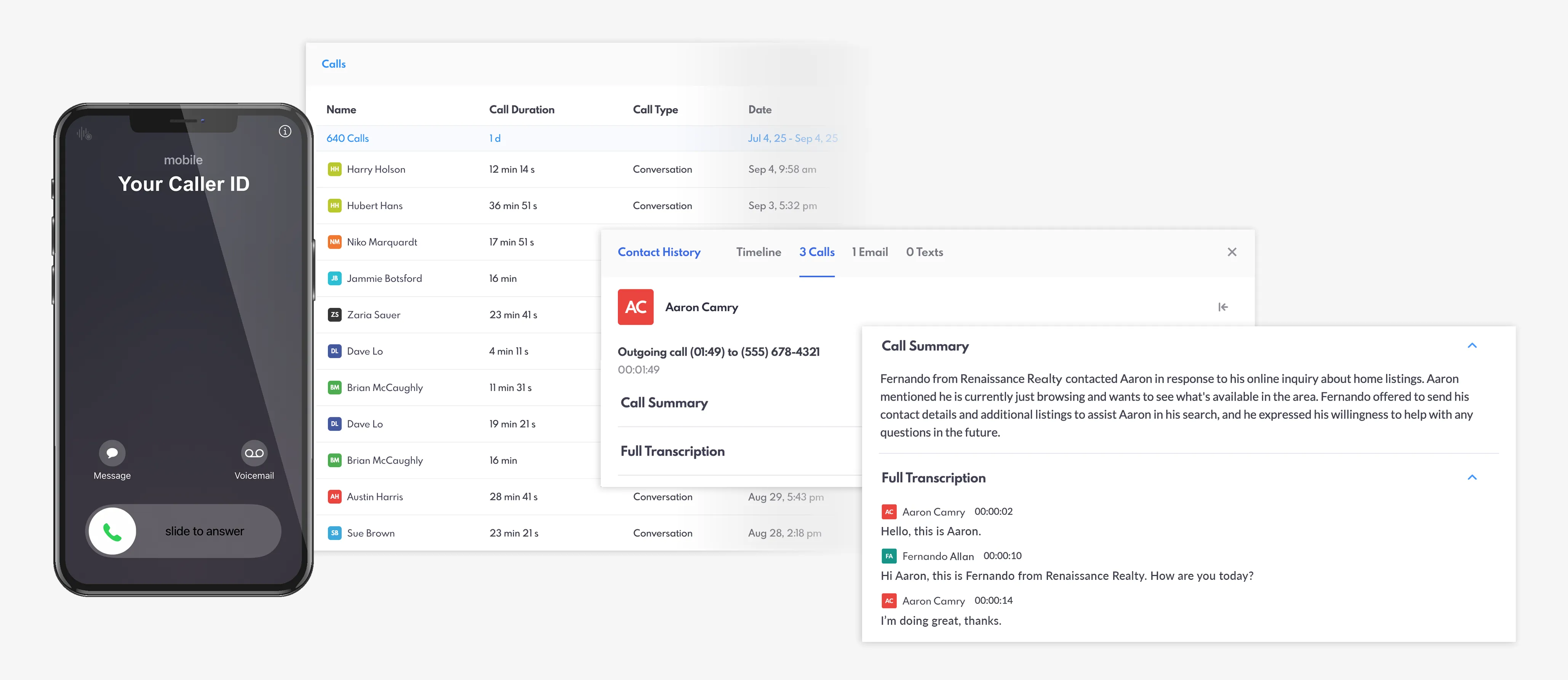Click the HH avatar beside Harry Holson
The height and width of the screenshot is (680, 1568).
coord(334,169)
